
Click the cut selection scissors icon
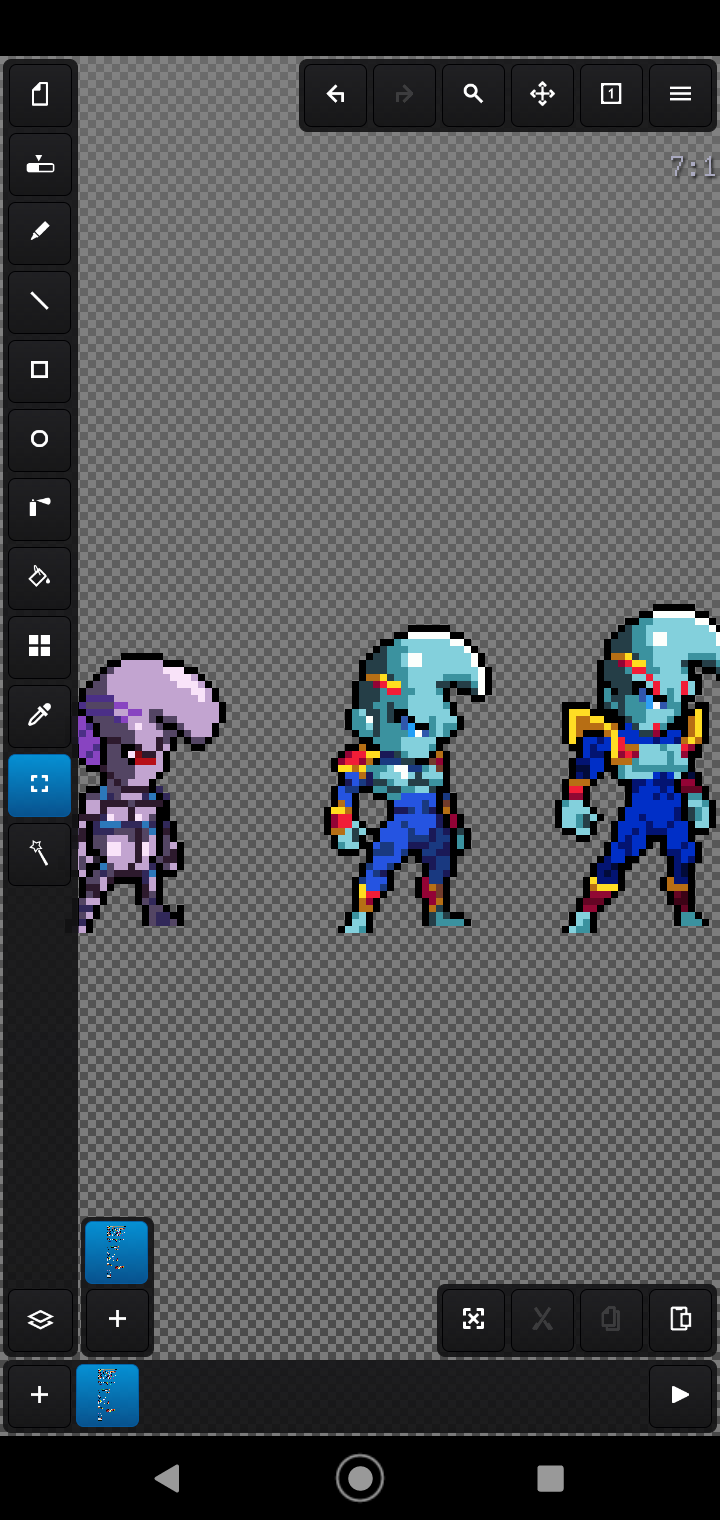coord(543,1320)
